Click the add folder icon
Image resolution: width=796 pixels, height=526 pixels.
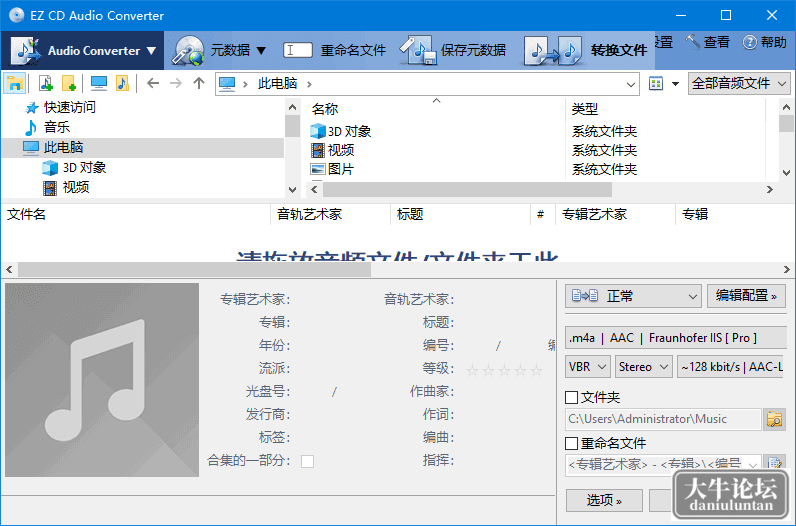[69, 83]
